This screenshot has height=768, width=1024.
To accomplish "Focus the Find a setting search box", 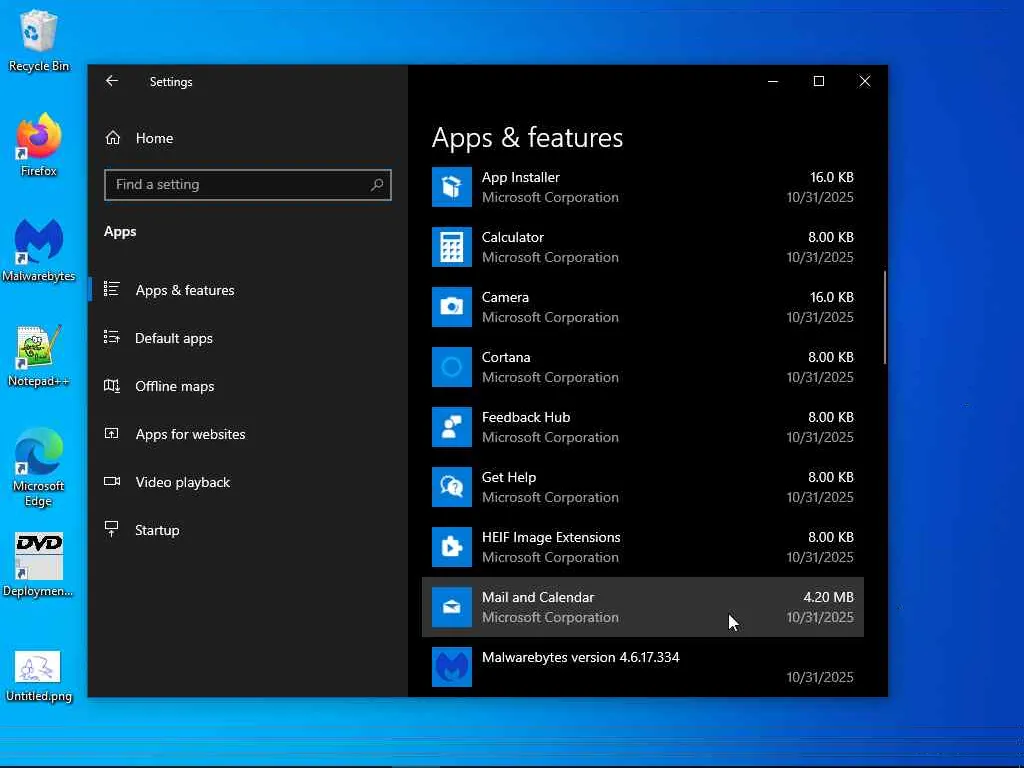I will click(248, 185).
